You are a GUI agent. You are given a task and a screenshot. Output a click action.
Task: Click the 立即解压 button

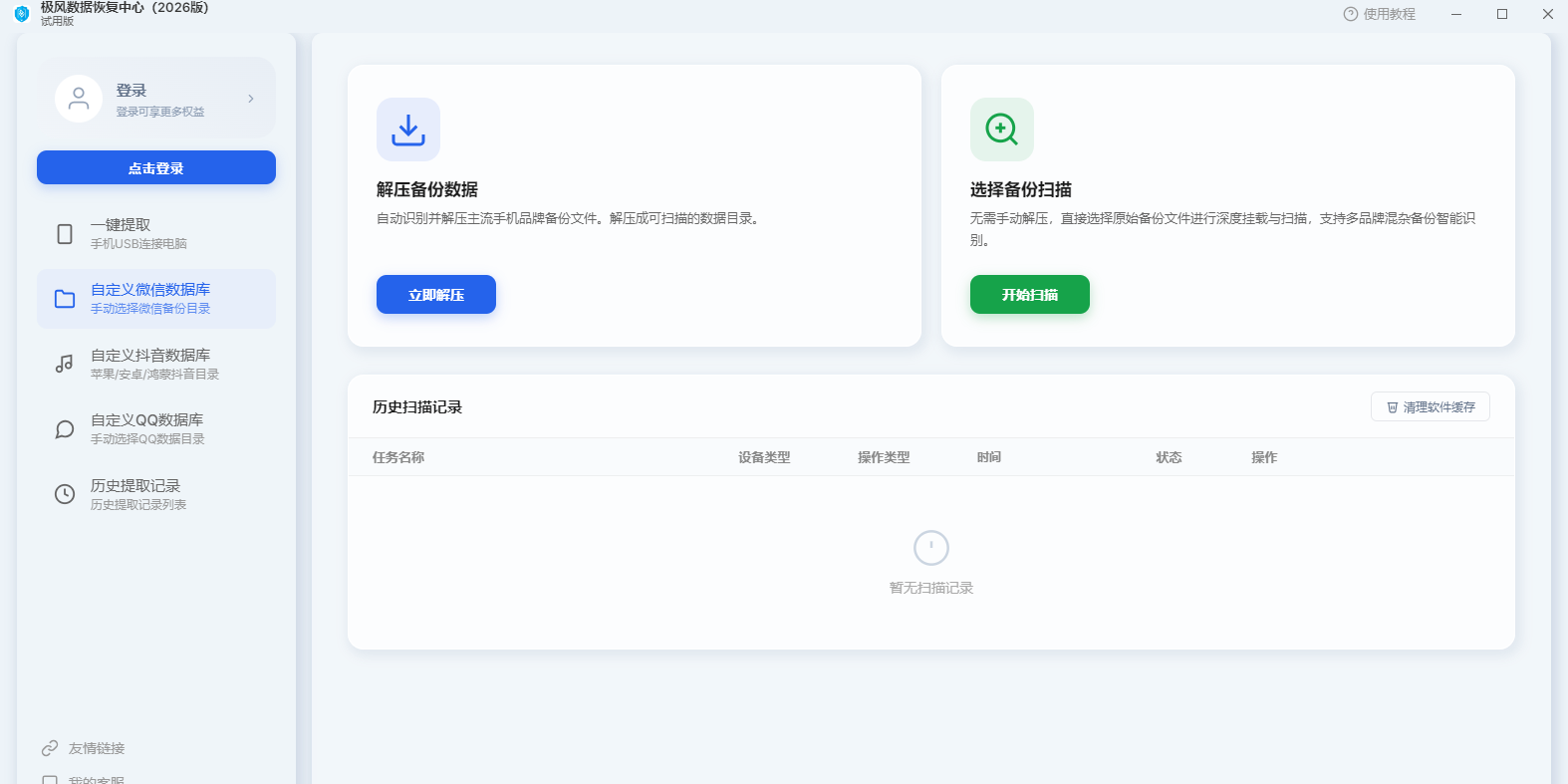(436, 294)
